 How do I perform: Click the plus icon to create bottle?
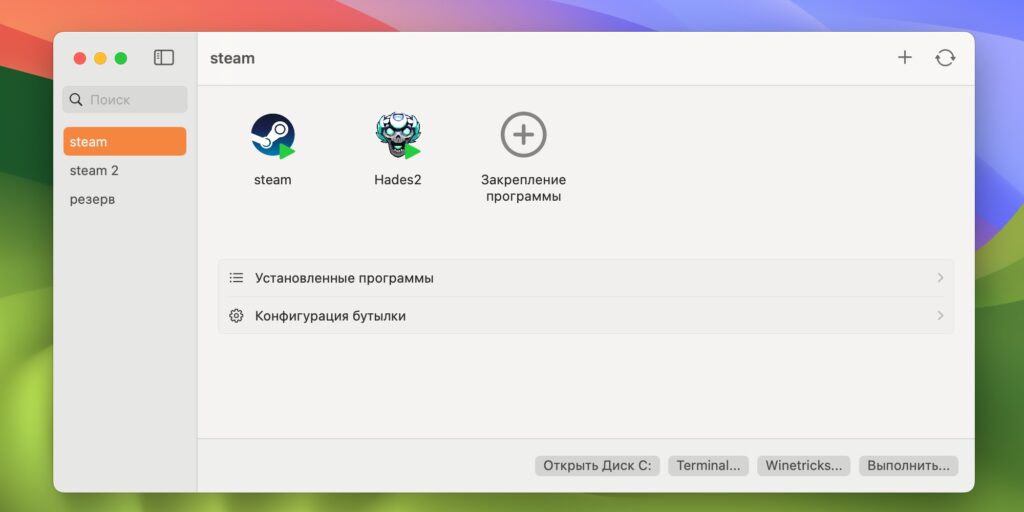point(904,57)
